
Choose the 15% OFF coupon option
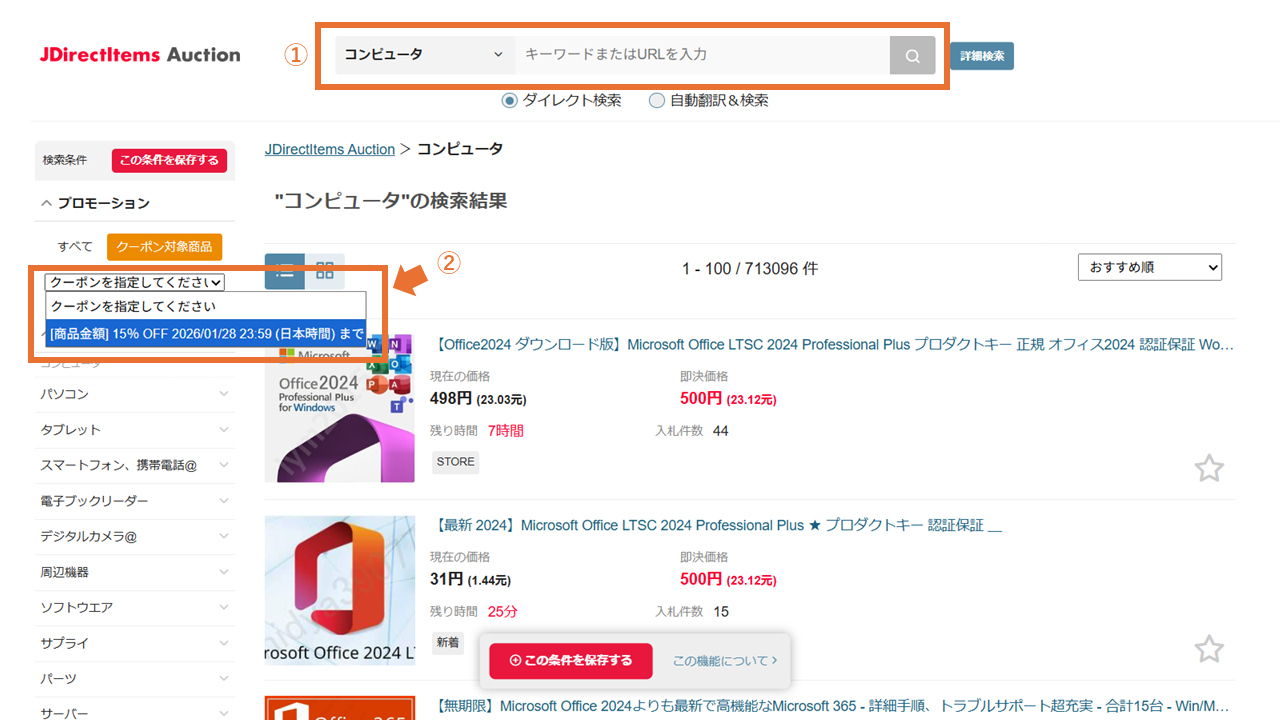[x=206, y=334]
